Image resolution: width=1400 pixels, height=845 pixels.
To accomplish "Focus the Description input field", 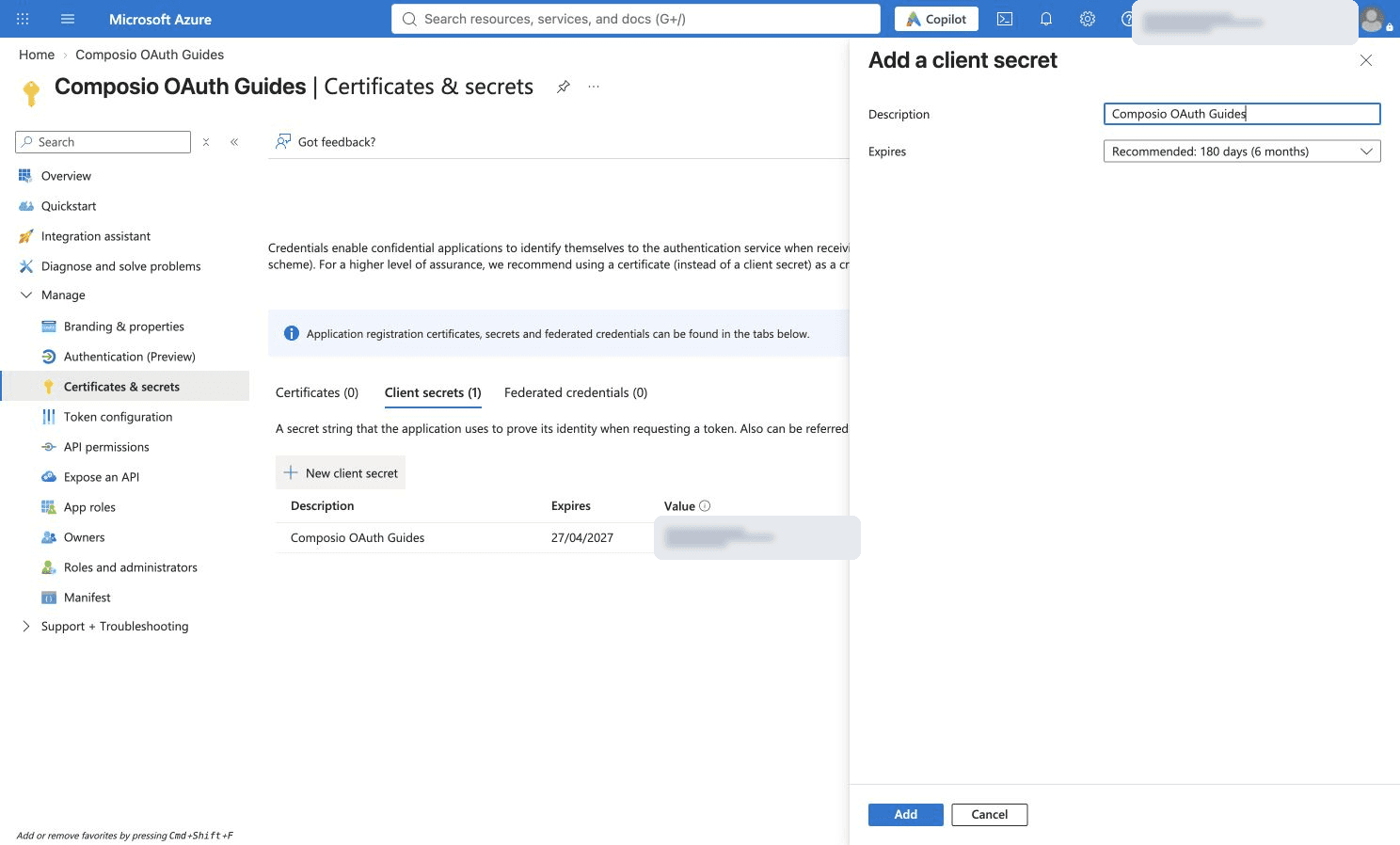I will (x=1242, y=114).
